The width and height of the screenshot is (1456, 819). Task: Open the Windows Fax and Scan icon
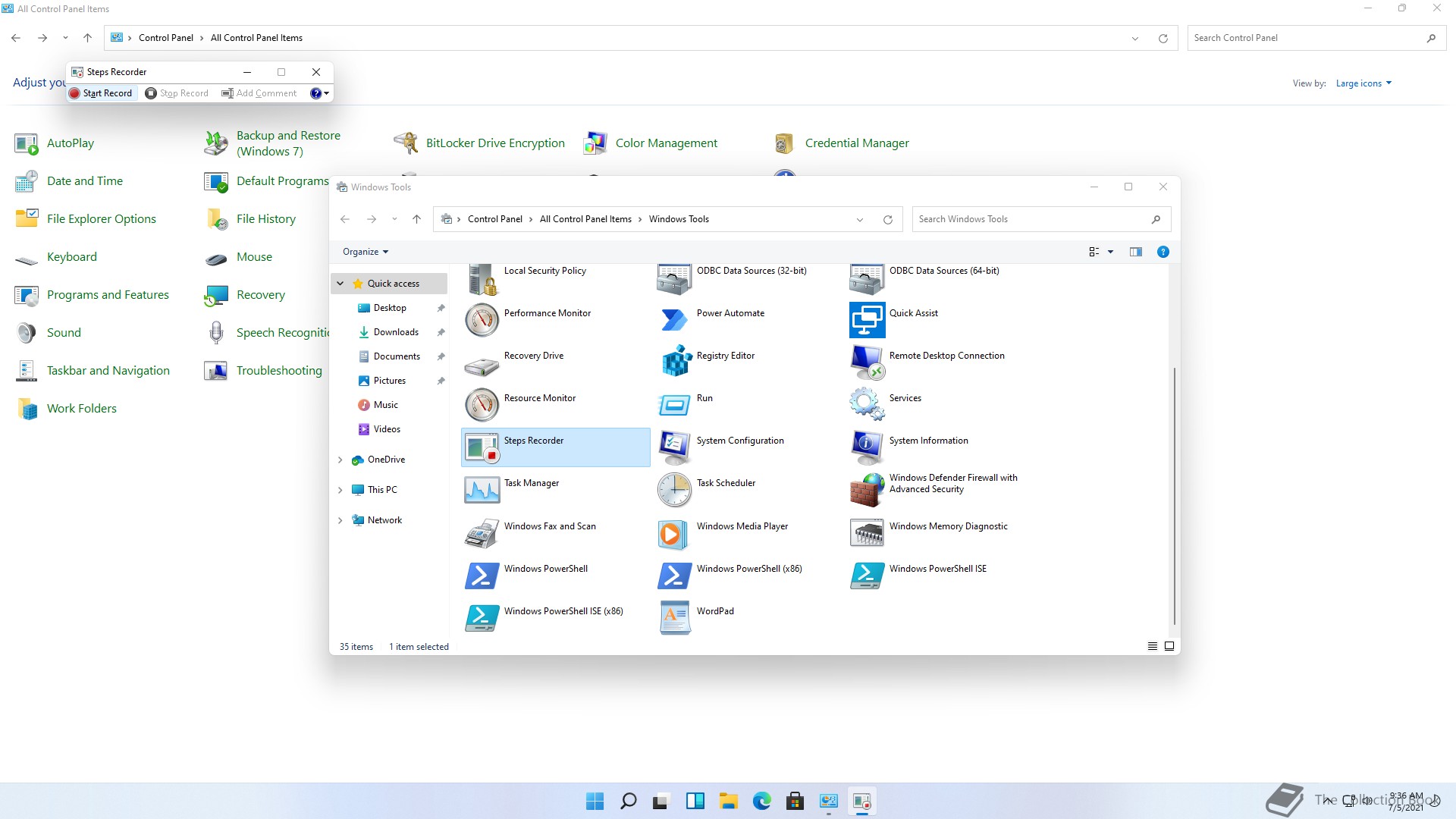tap(482, 533)
